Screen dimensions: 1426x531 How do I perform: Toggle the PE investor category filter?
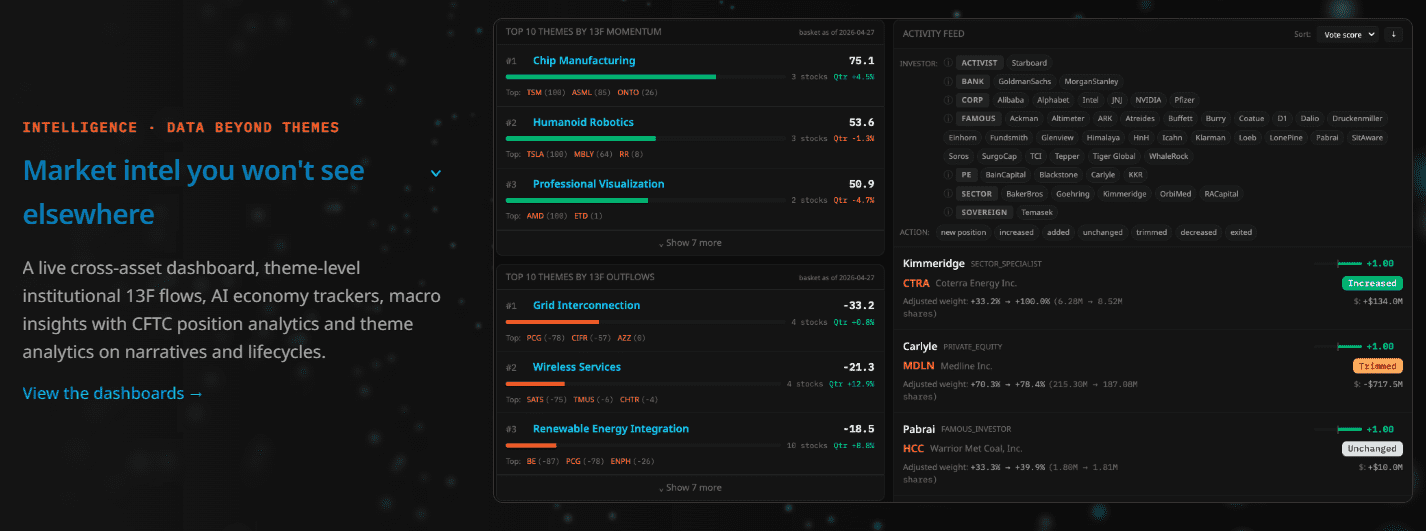(967, 175)
